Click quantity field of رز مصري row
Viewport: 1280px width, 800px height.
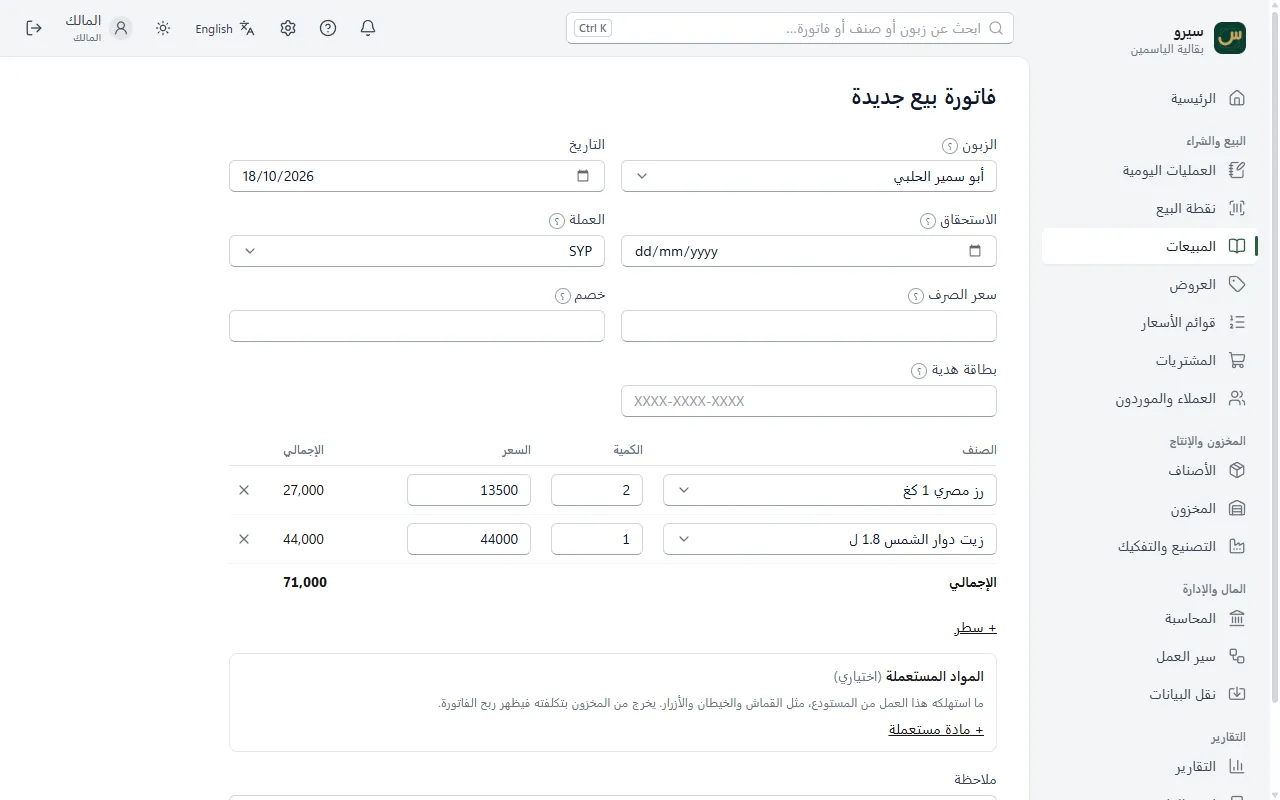(x=597, y=490)
